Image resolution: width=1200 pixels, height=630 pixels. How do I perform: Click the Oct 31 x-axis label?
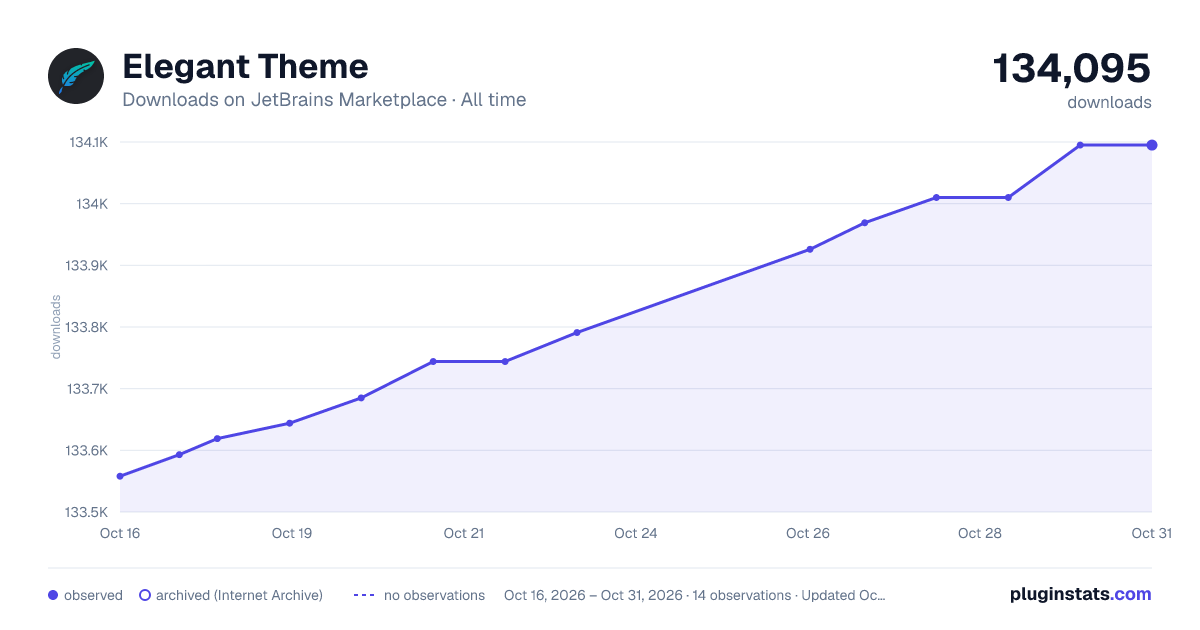(1151, 533)
